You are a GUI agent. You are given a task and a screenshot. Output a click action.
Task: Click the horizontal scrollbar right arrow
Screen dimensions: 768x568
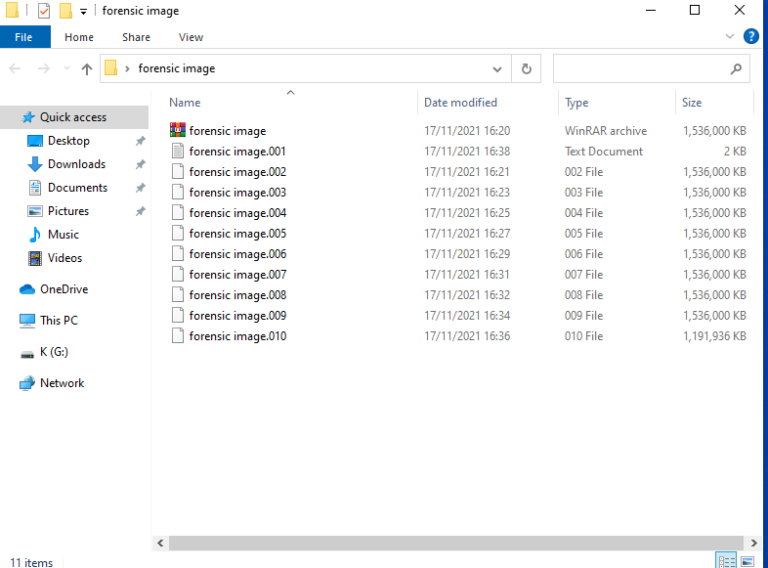[754, 543]
